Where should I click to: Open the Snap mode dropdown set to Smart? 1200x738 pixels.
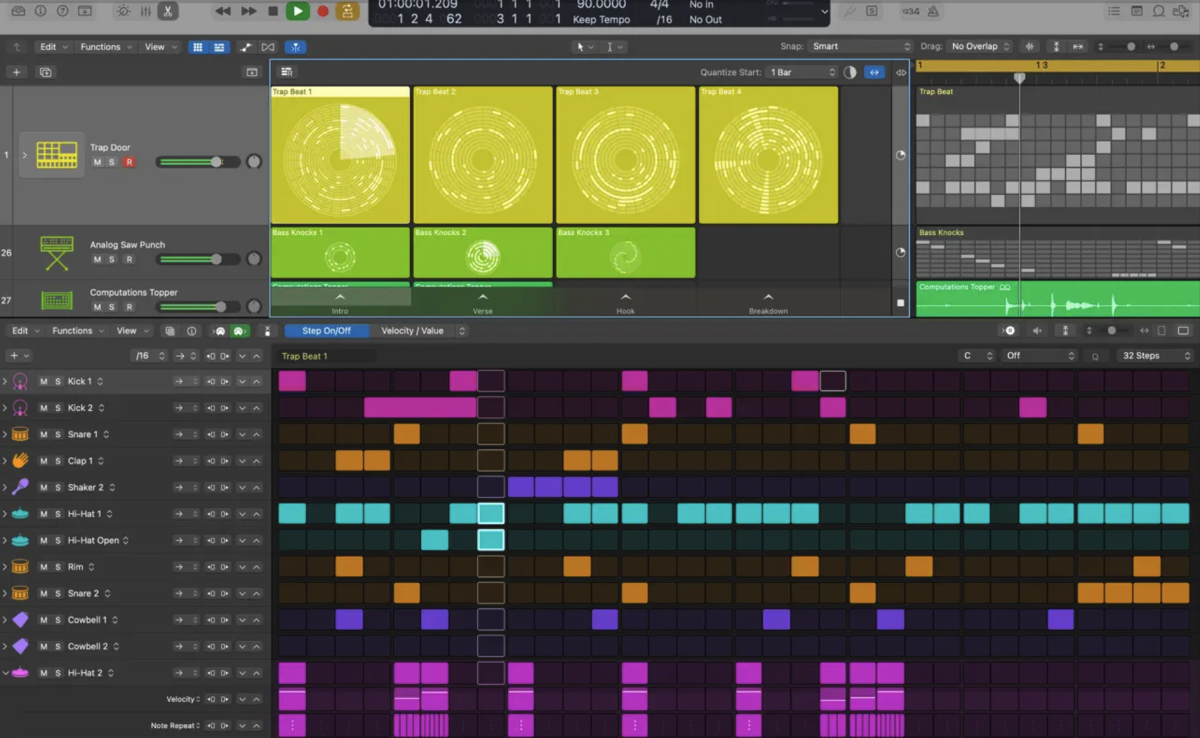coord(861,47)
